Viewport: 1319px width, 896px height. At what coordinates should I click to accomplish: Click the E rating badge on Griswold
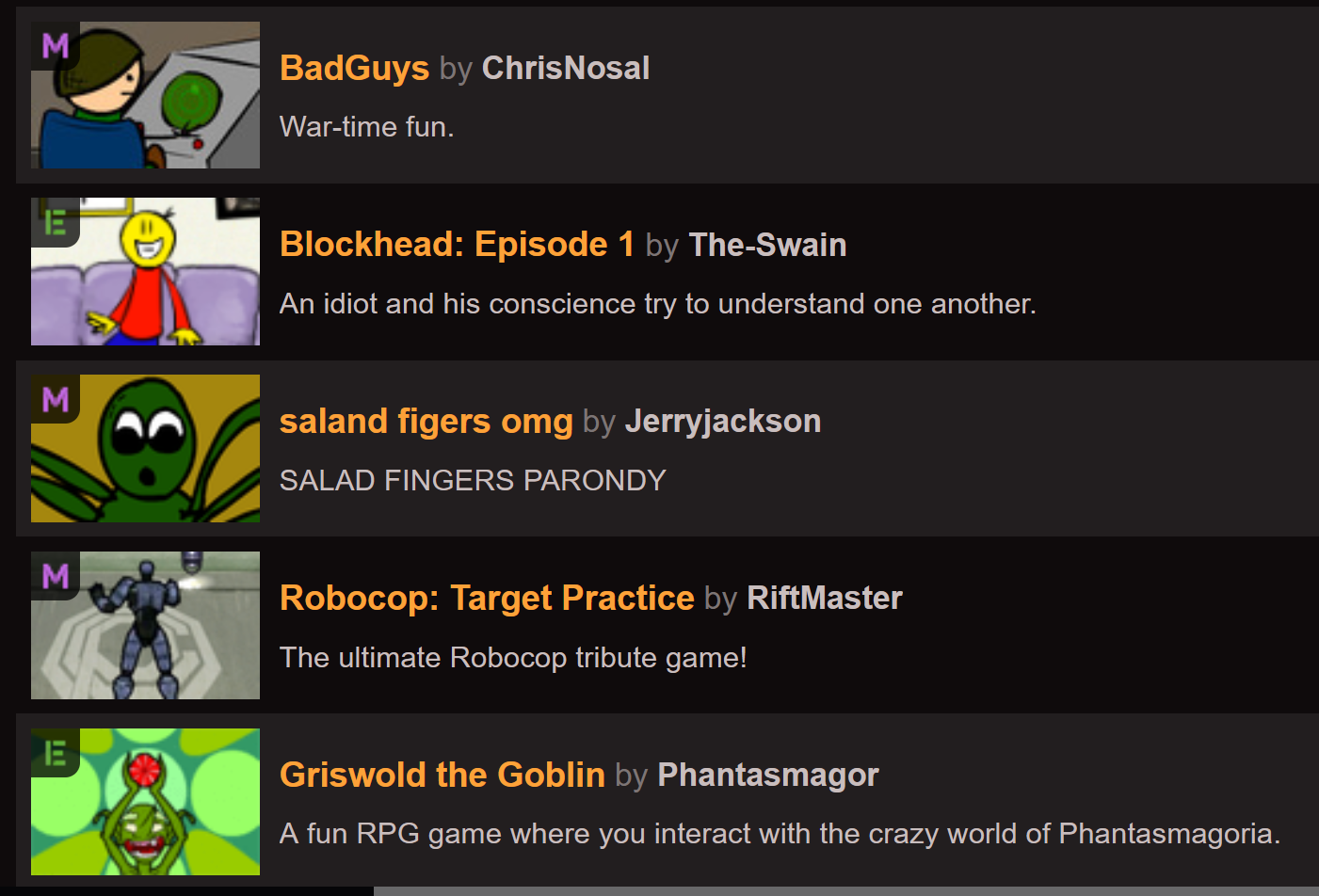coord(56,753)
